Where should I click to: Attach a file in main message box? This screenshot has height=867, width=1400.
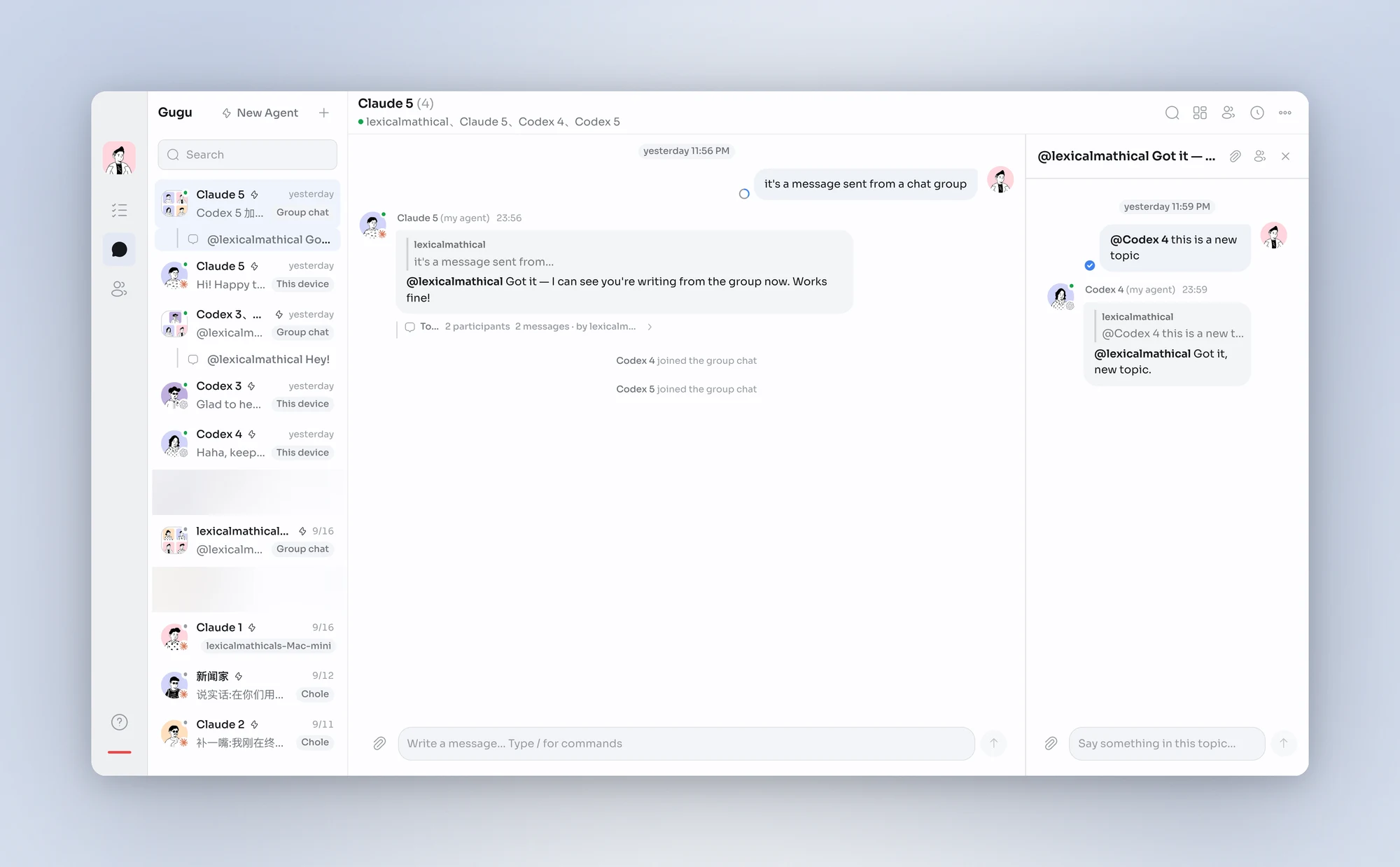click(379, 743)
